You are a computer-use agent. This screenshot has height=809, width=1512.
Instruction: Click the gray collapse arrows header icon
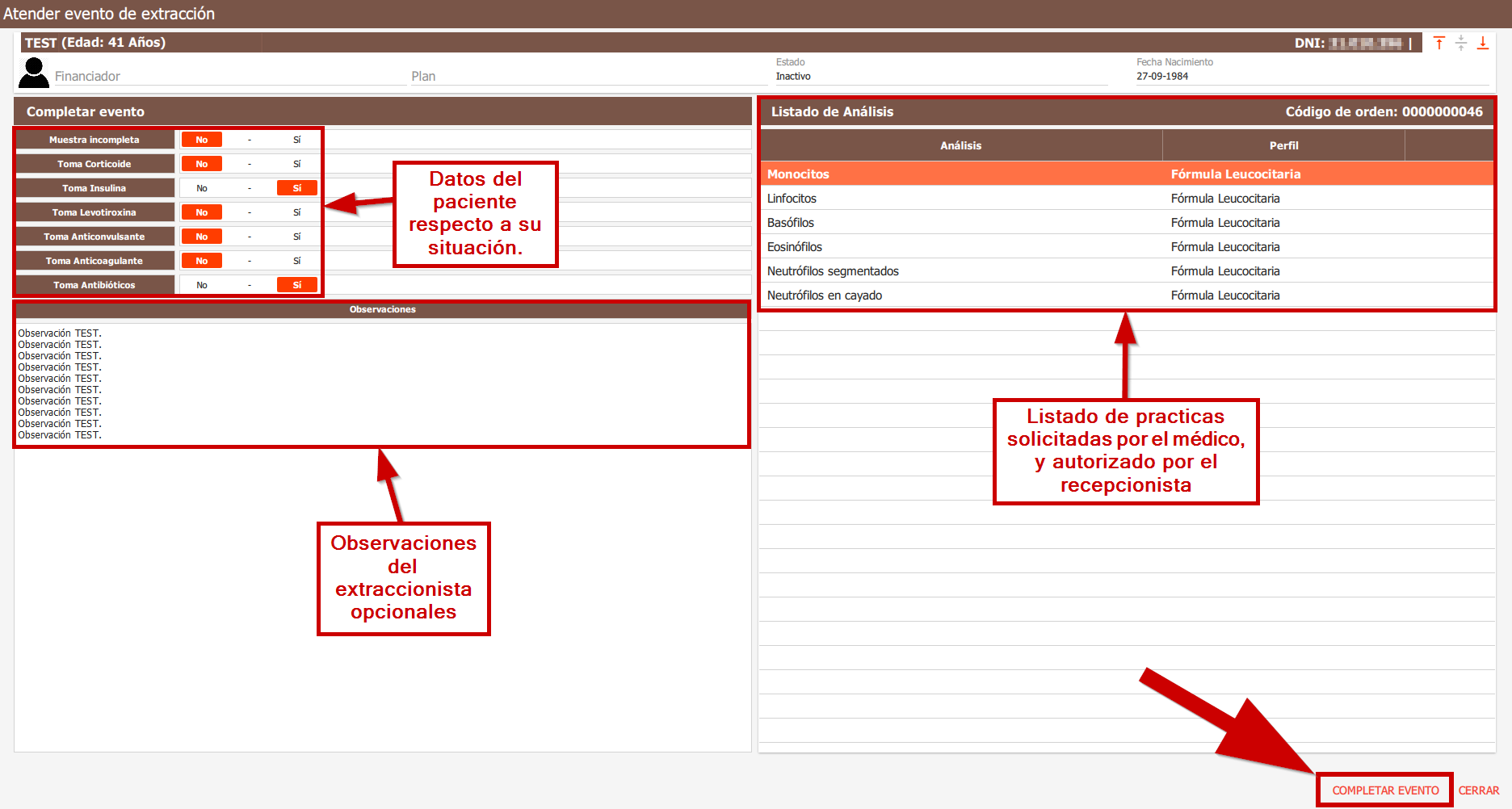point(1460,44)
